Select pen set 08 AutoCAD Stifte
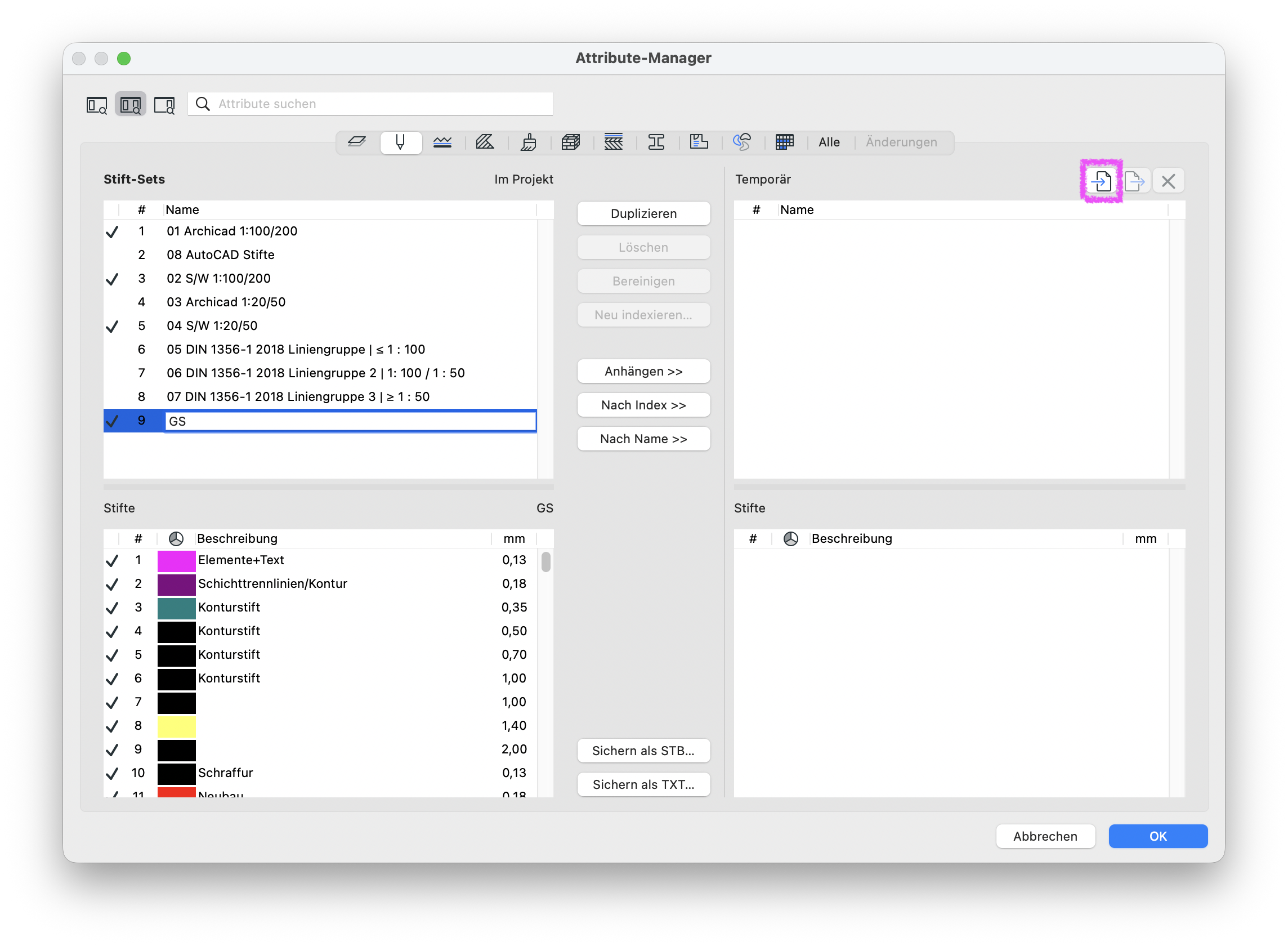Viewport: 1288px width, 946px height. (320, 255)
